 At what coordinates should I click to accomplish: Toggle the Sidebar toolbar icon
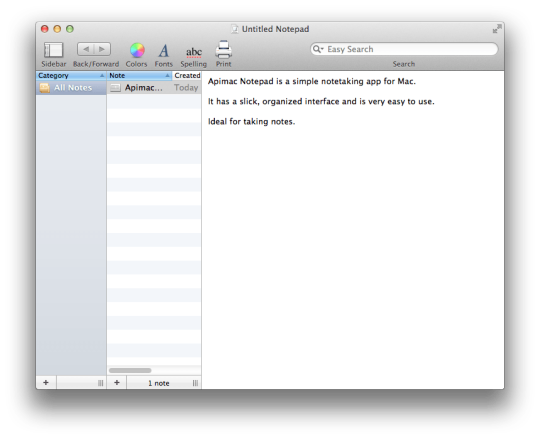click(53, 50)
